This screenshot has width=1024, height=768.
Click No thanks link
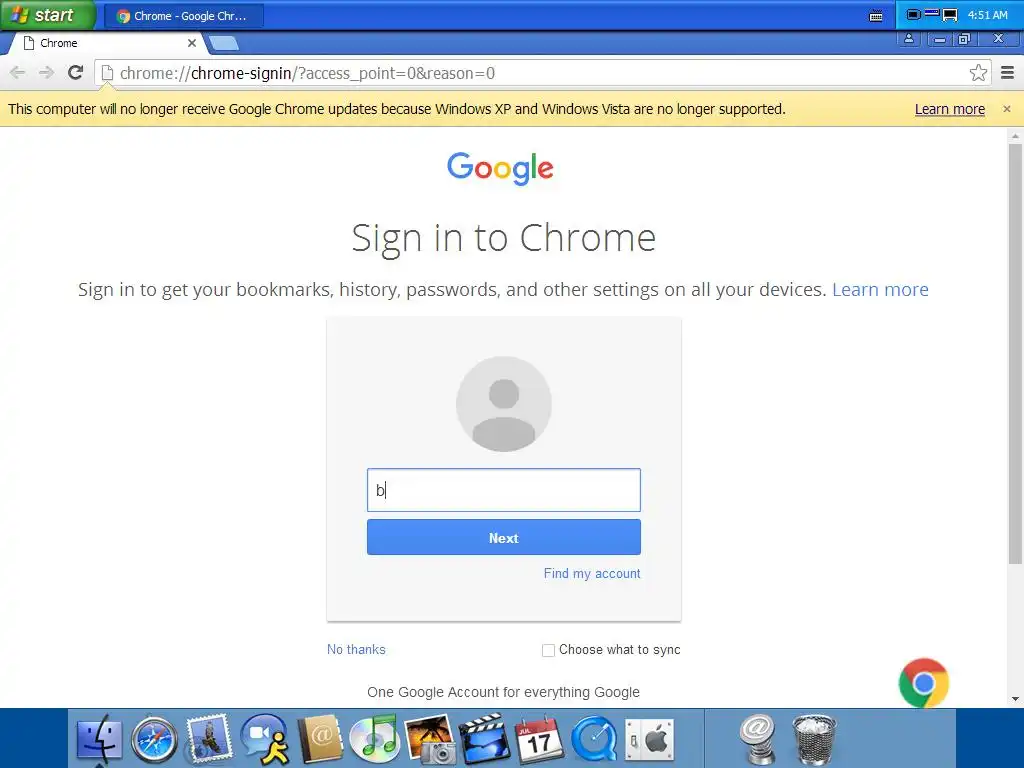(x=356, y=650)
